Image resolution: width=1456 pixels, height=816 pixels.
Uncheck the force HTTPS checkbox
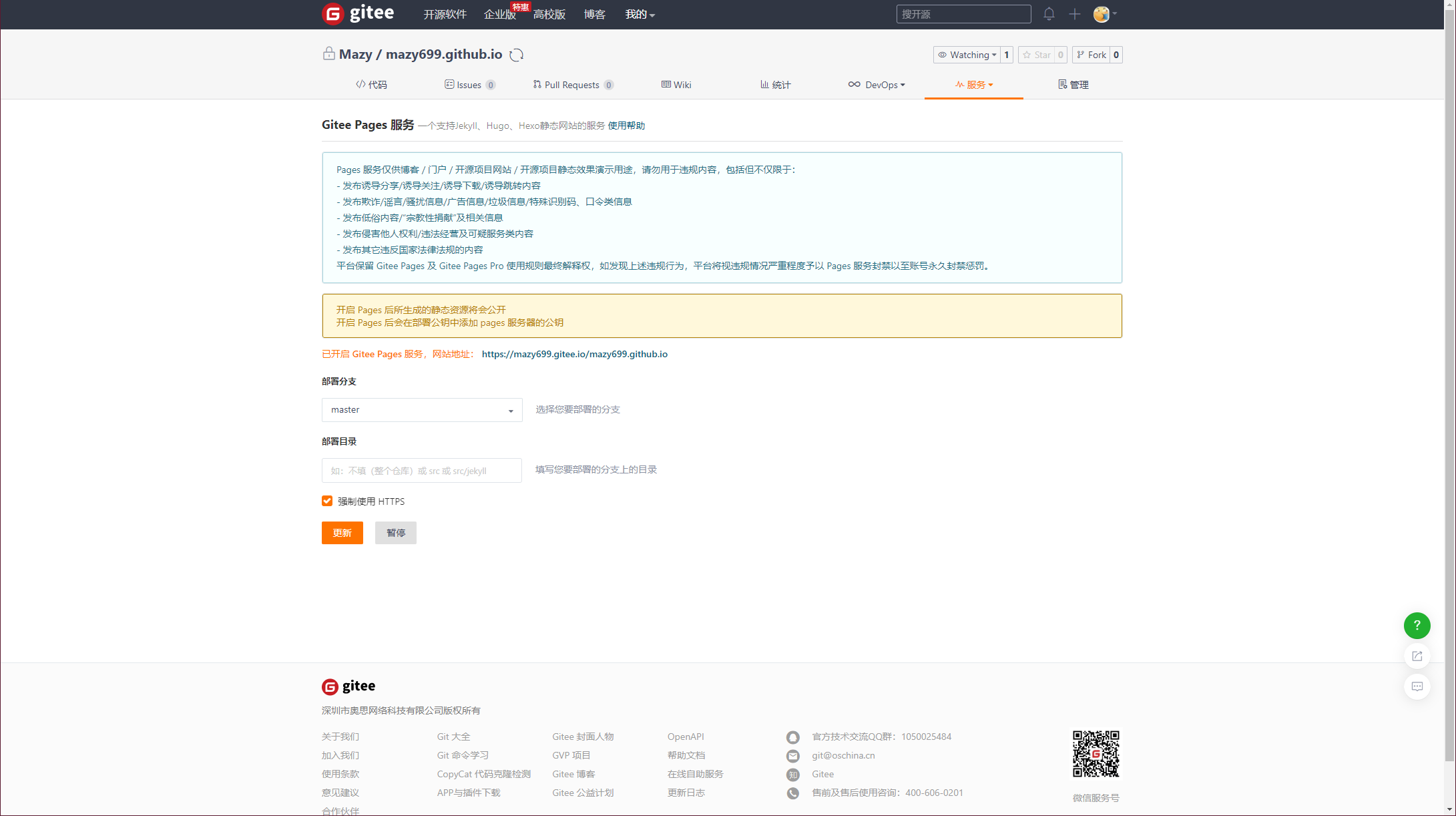point(327,501)
